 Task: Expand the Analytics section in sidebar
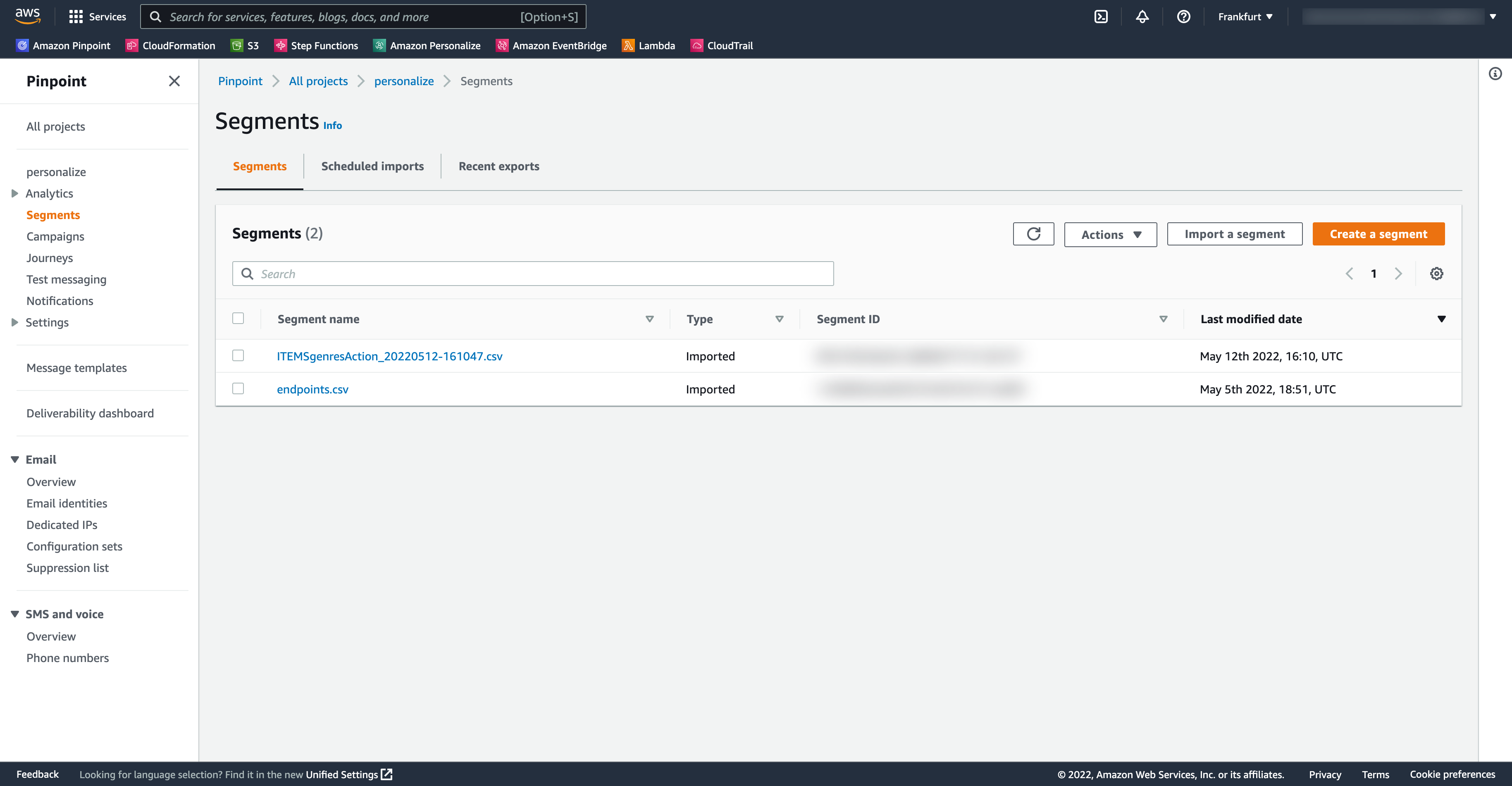(15, 193)
